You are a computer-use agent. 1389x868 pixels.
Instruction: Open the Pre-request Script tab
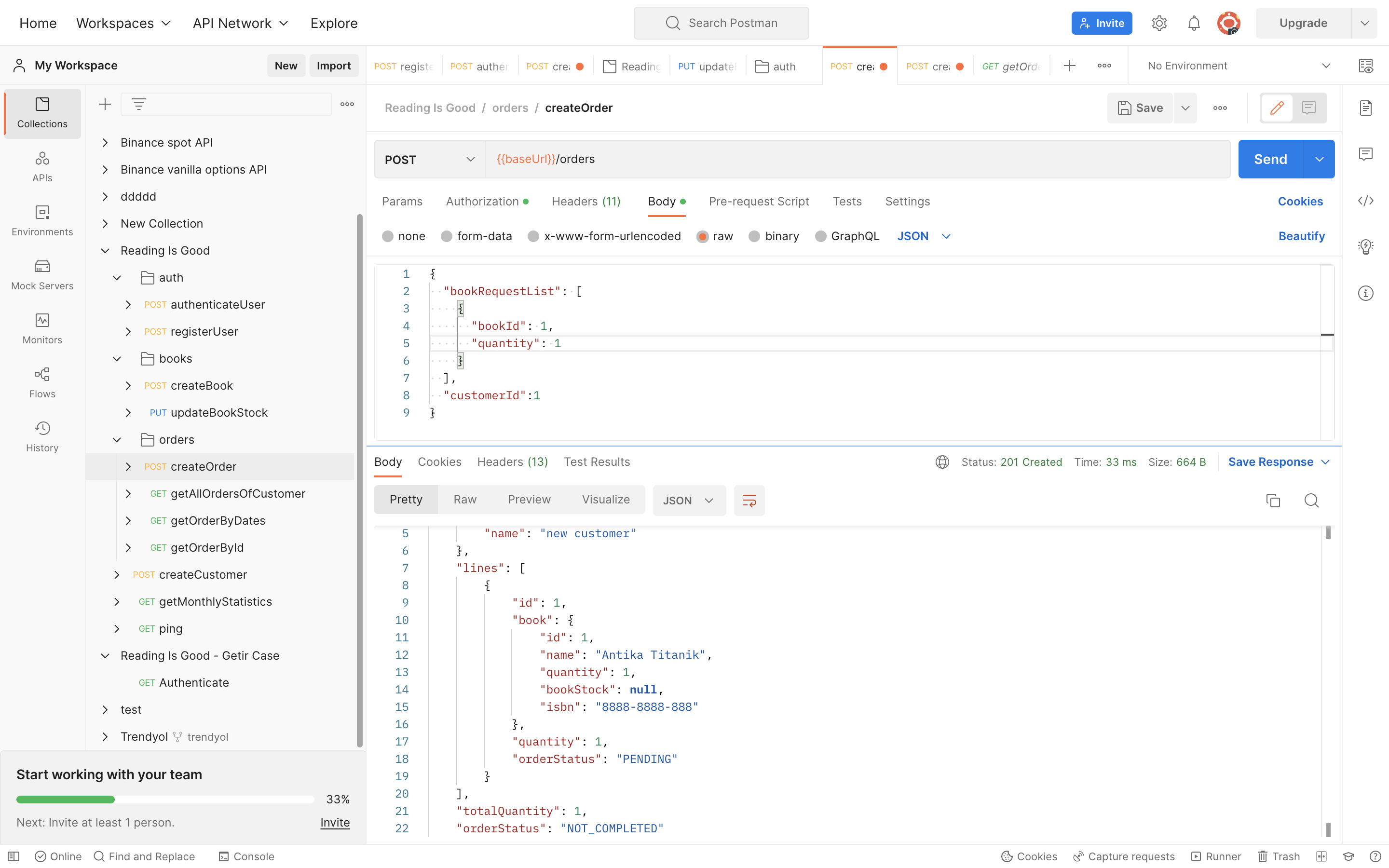point(759,202)
